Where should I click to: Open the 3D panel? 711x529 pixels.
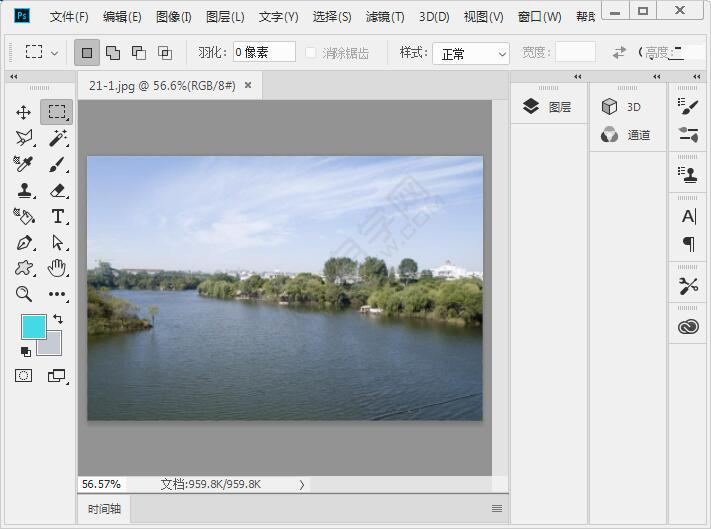pyautogui.click(x=621, y=107)
